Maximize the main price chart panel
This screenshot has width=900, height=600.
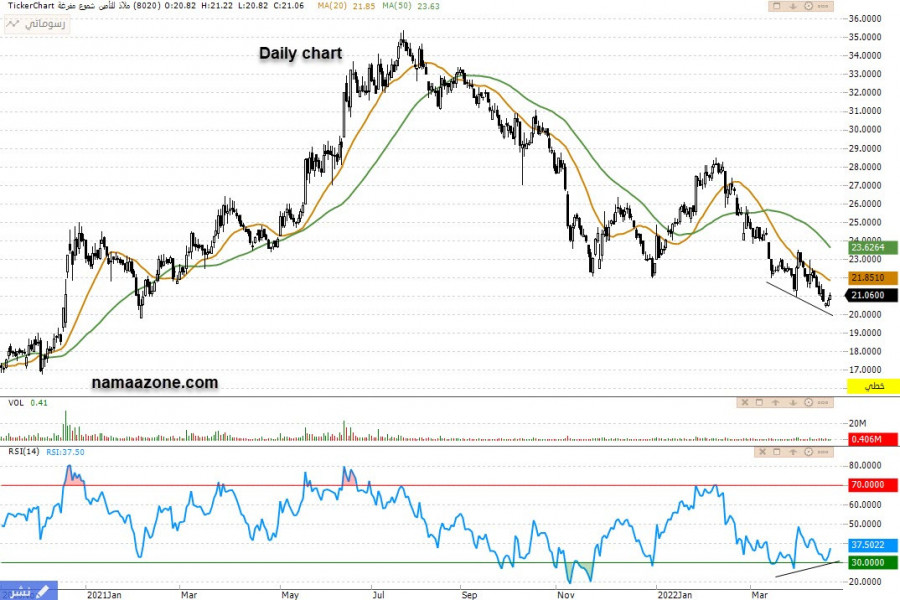(x=776, y=6)
